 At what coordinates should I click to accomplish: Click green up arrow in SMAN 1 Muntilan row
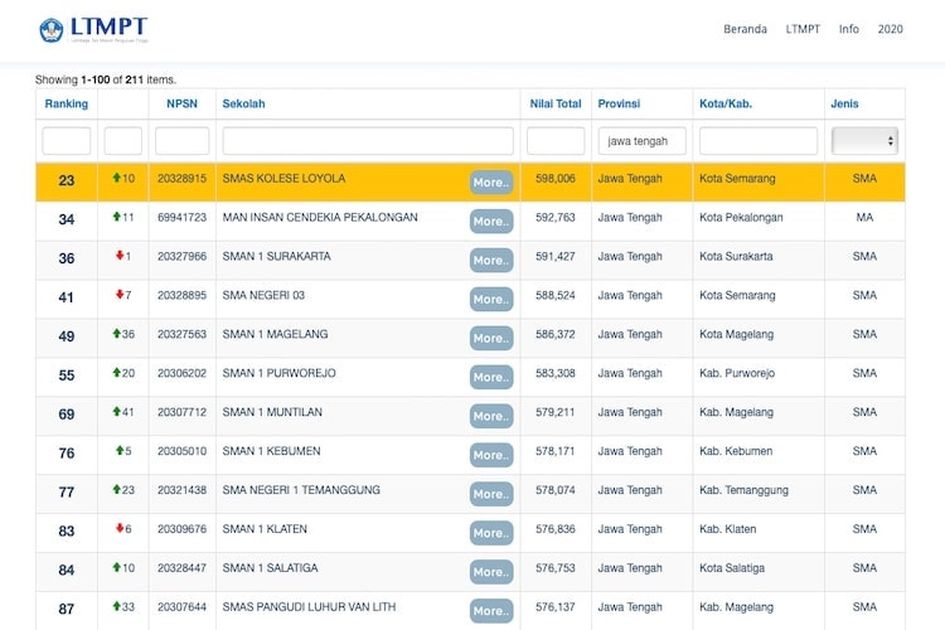click(x=117, y=411)
